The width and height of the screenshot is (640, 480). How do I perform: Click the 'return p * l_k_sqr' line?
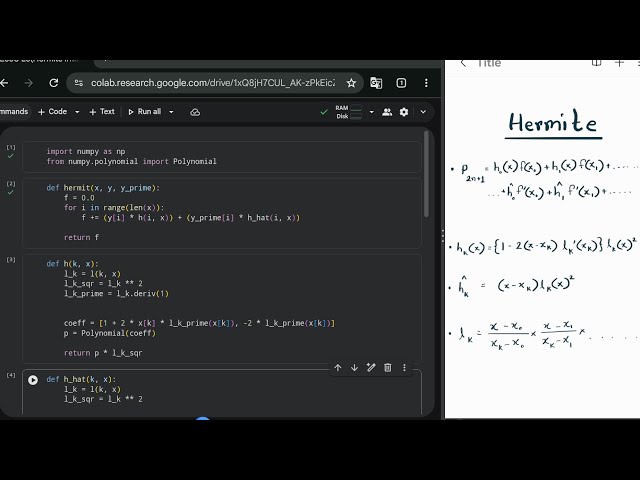(x=103, y=353)
